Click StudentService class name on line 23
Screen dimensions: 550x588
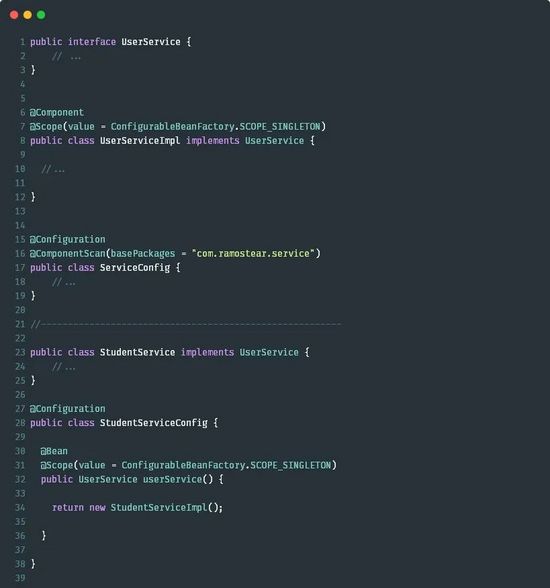(137, 352)
